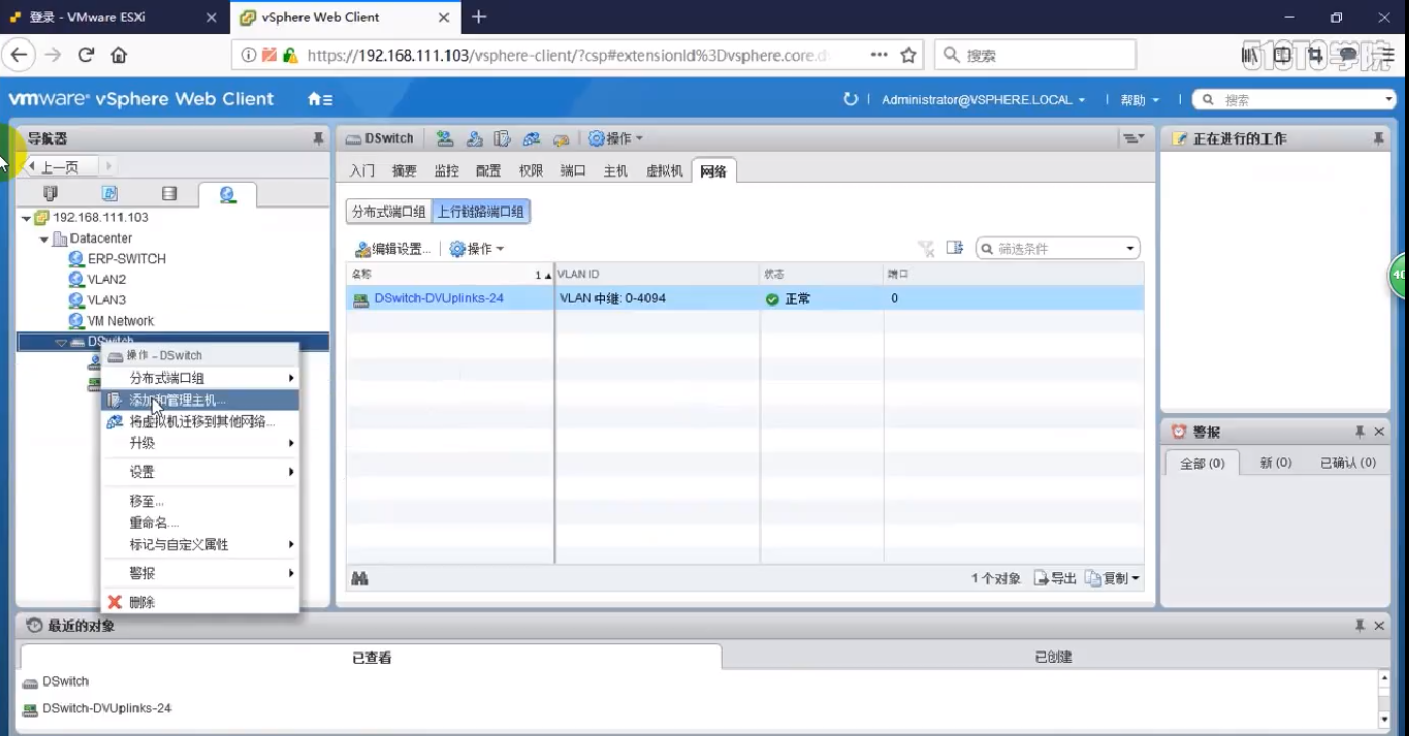Collapse the DSwitch tree node
This screenshot has width=1409, height=736.
(x=62, y=343)
